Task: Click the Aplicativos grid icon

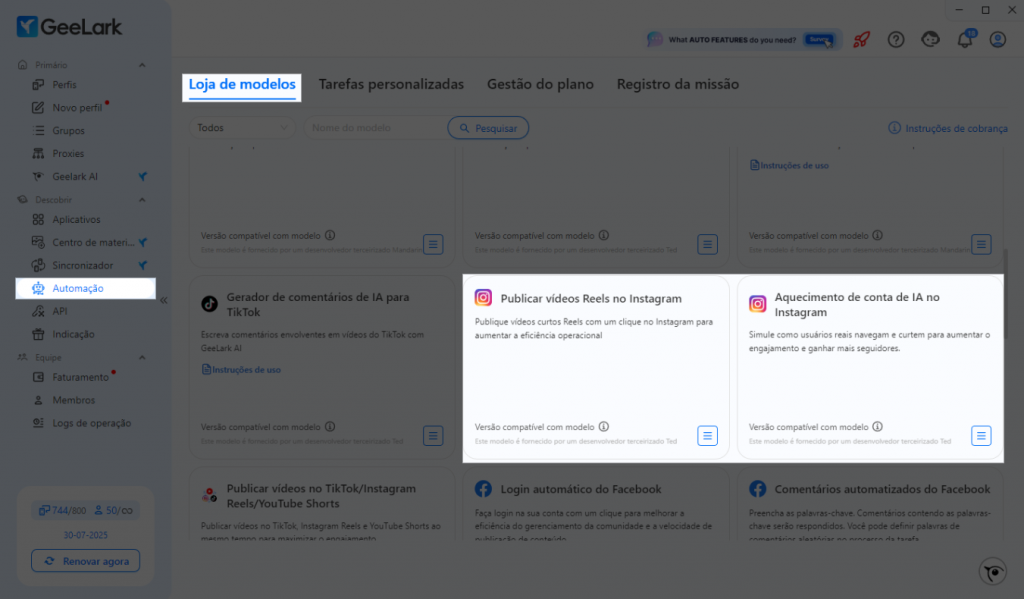Action: [39, 219]
